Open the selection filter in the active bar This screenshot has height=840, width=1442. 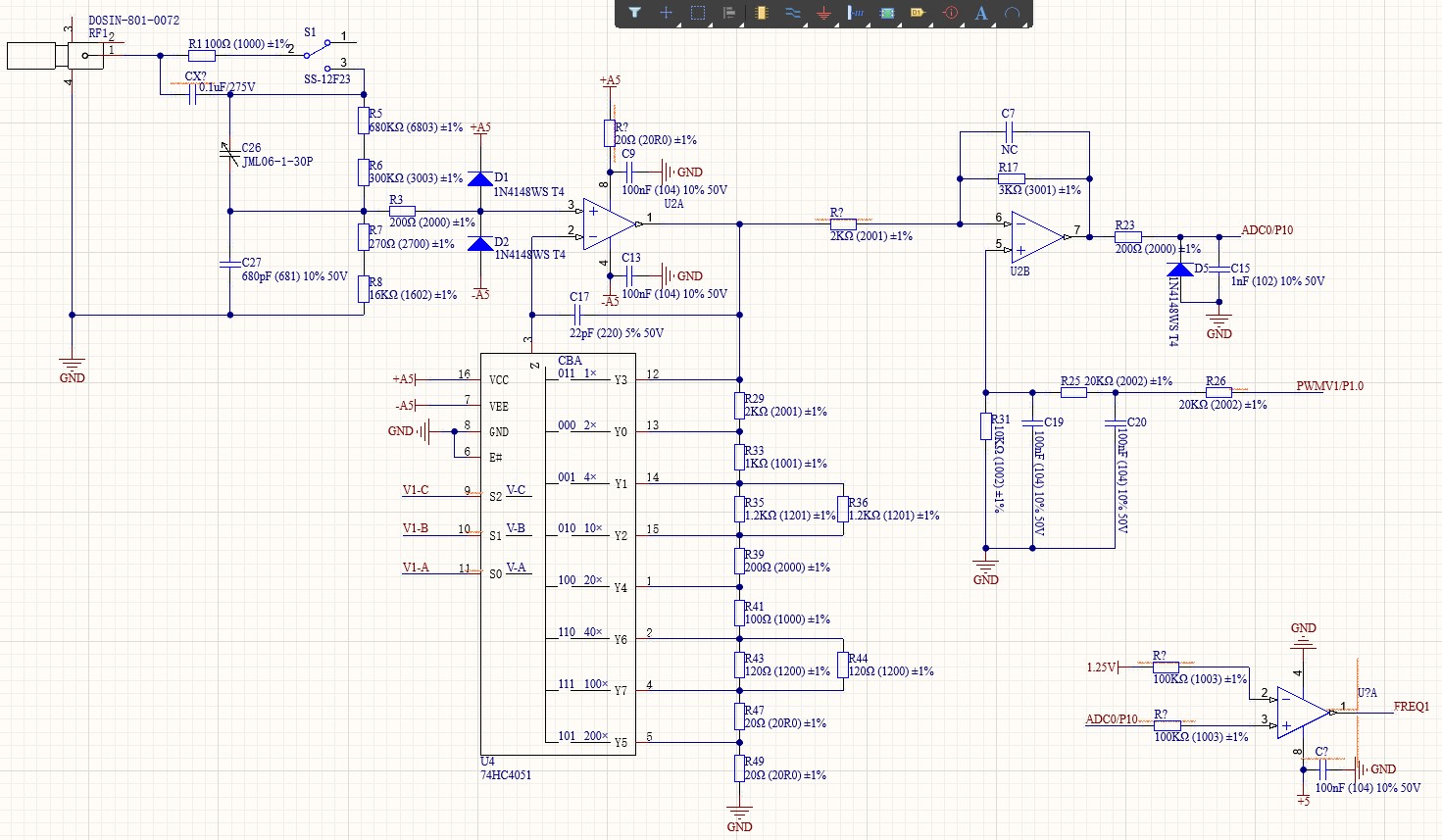[x=634, y=13]
